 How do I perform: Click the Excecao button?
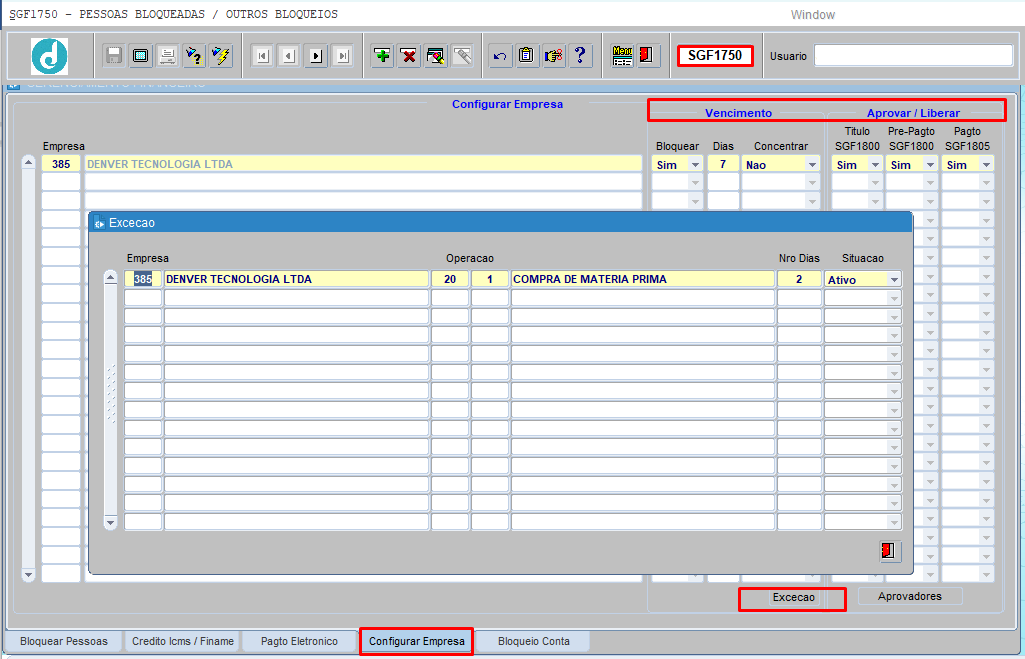(794, 598)
